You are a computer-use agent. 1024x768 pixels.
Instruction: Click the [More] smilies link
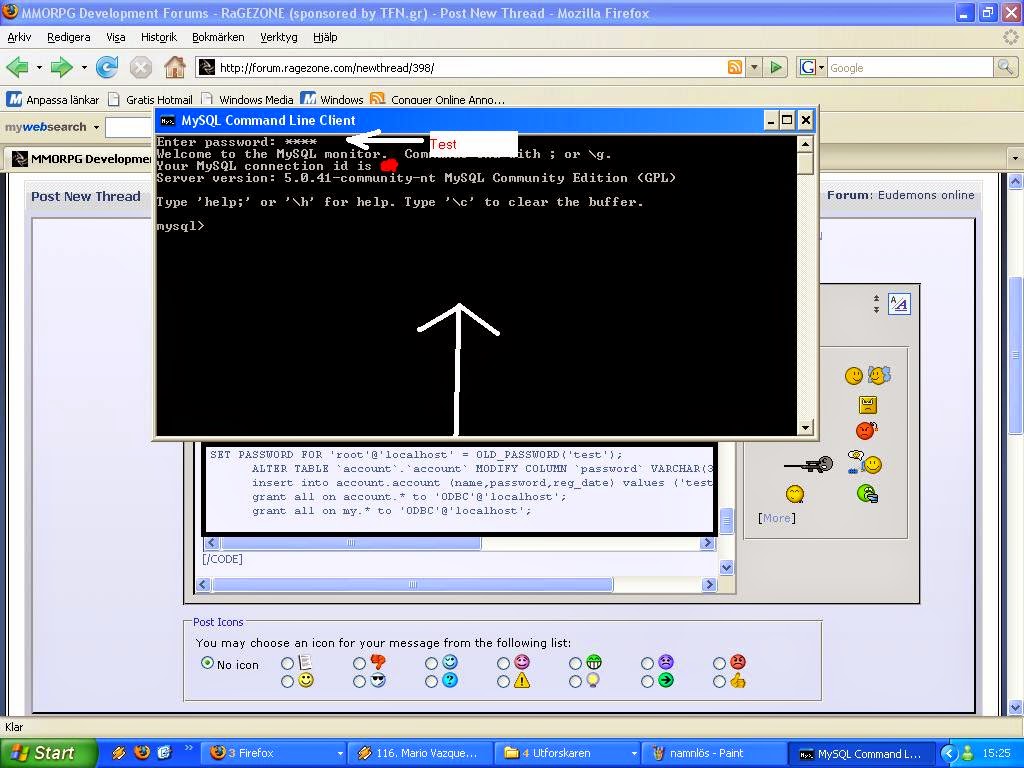click(776, 518)
